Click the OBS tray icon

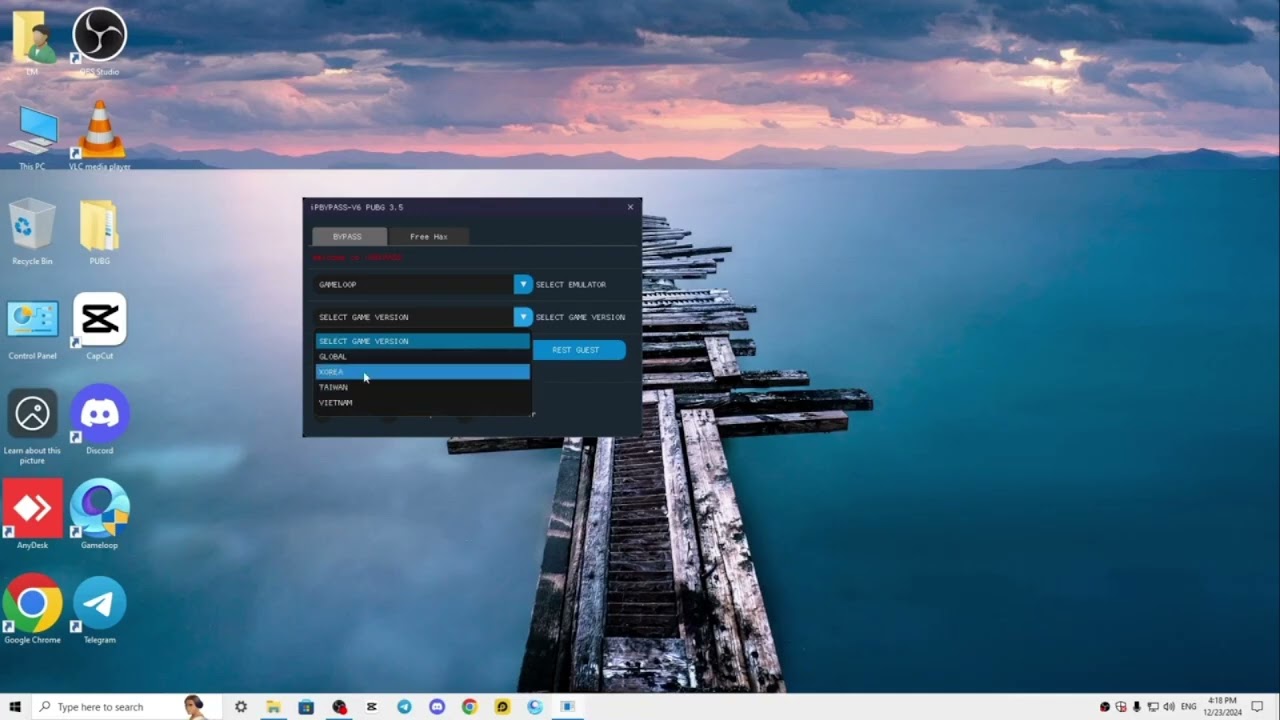1105,707
